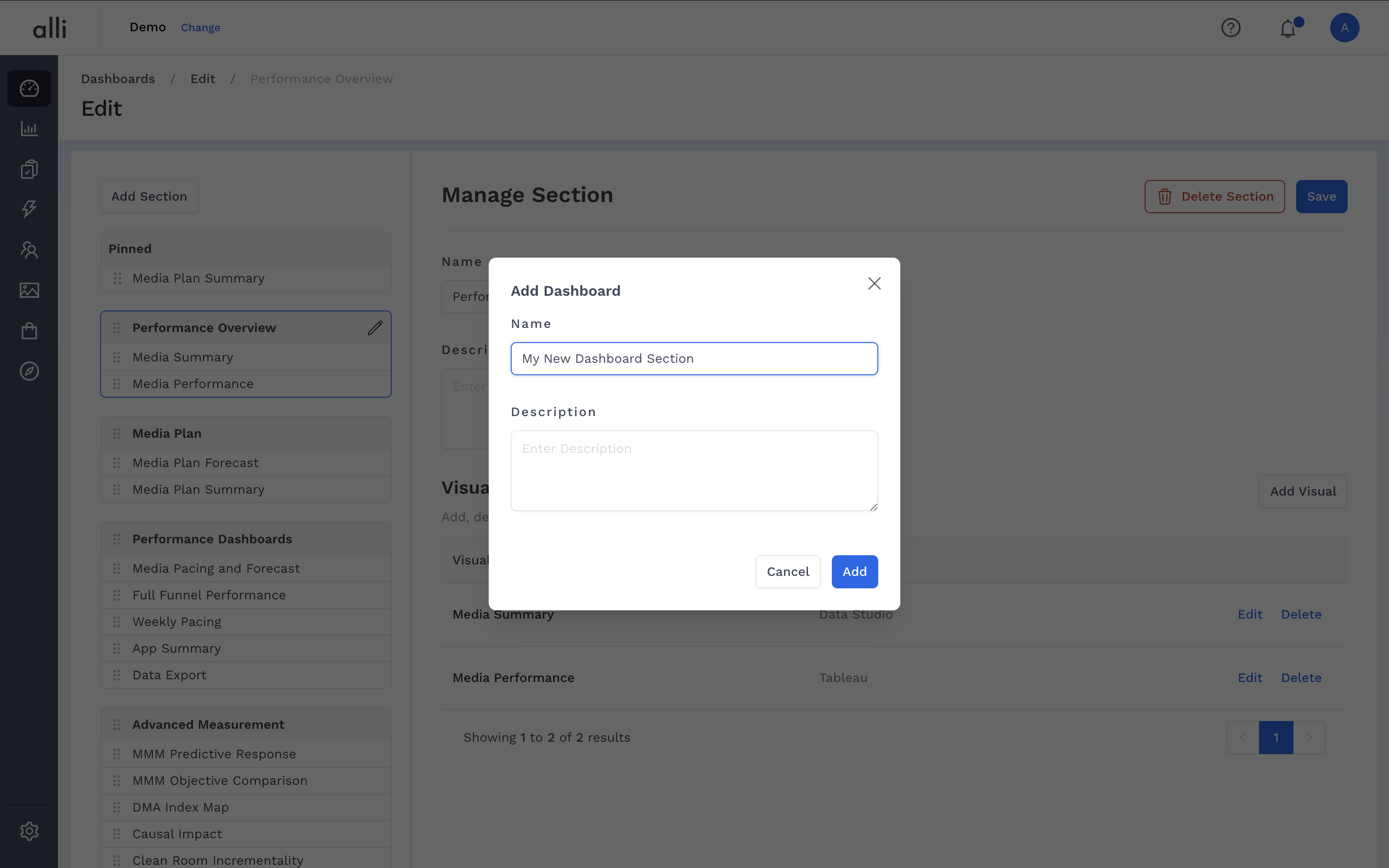Go to next page of results
Viewport: 1389px width, 868px height.
pos(1309,738)
